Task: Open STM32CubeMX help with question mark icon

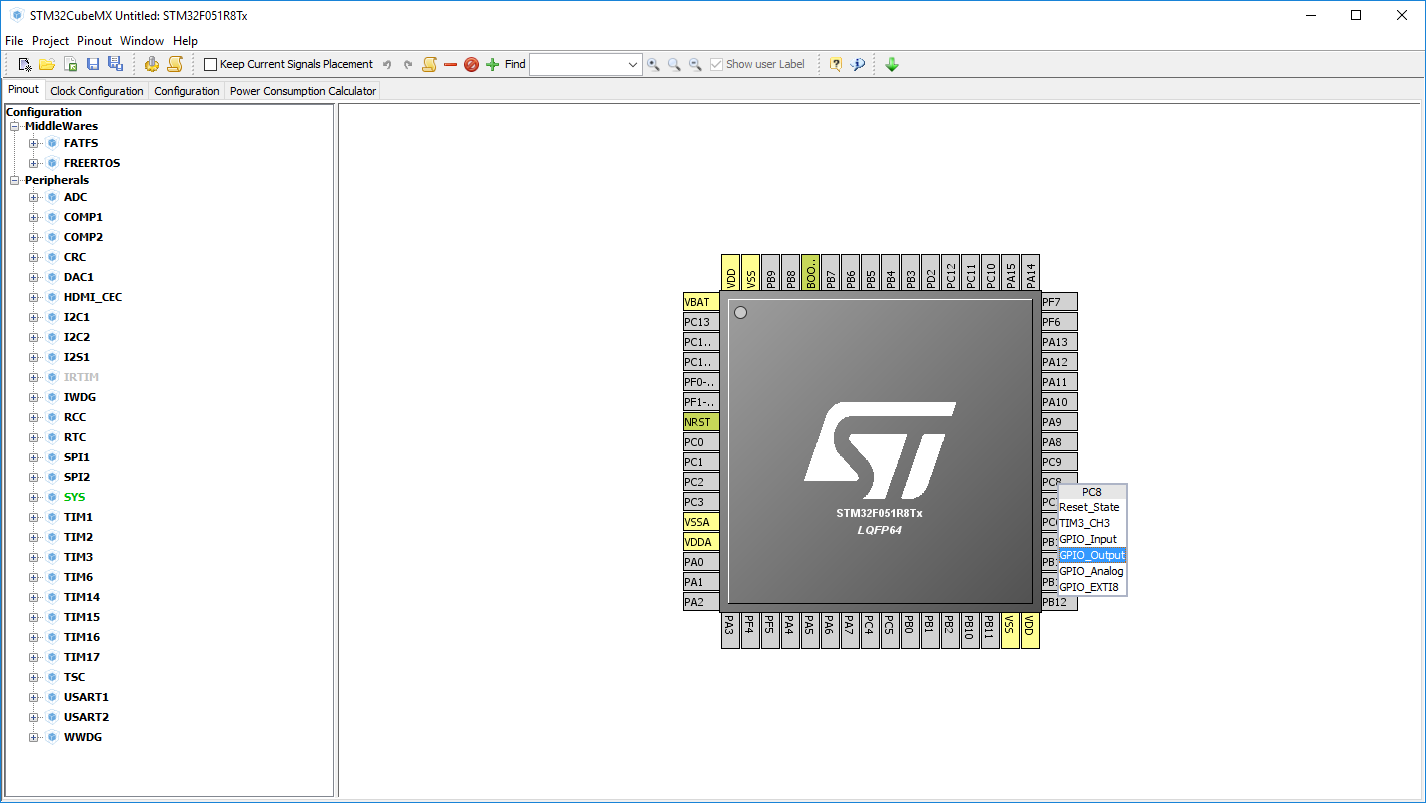Action: tap(835, 64)
